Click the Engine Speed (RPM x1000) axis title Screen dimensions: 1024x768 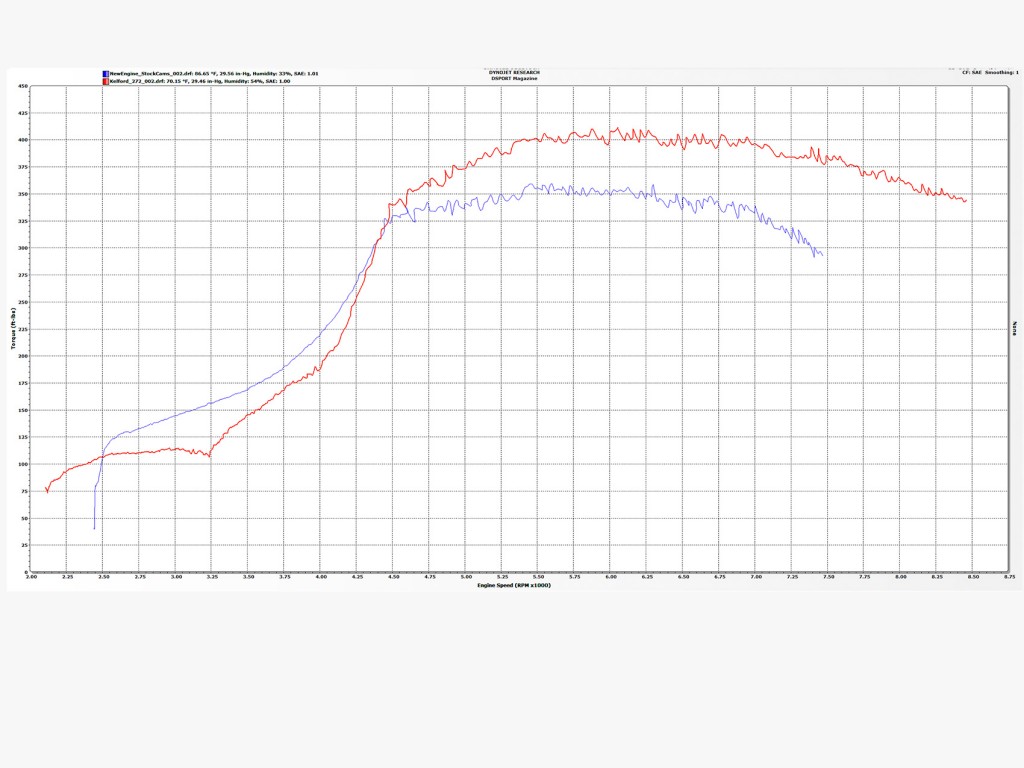point(512,583)
